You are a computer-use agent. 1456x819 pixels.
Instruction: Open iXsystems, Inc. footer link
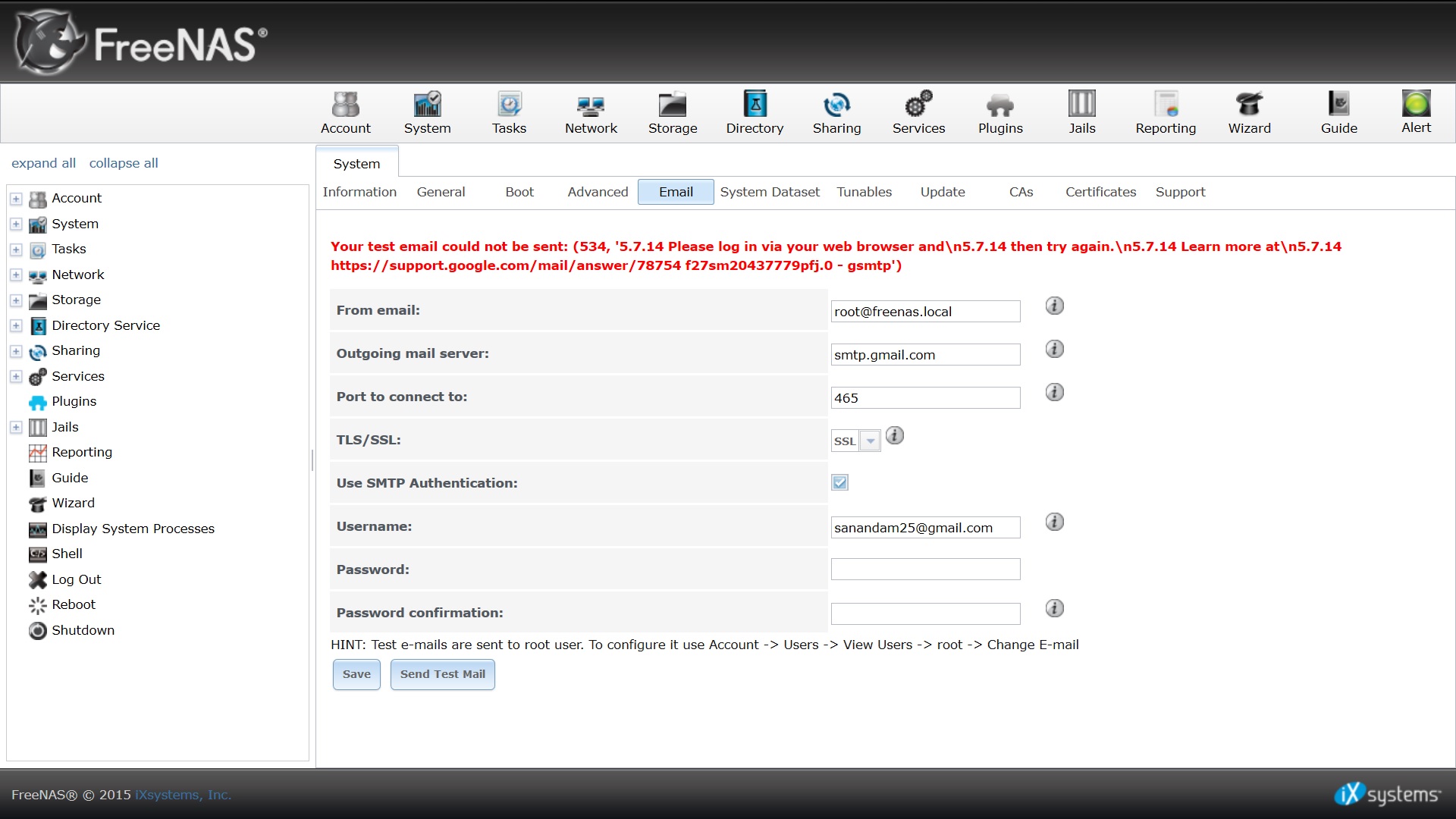click(183, 795)
